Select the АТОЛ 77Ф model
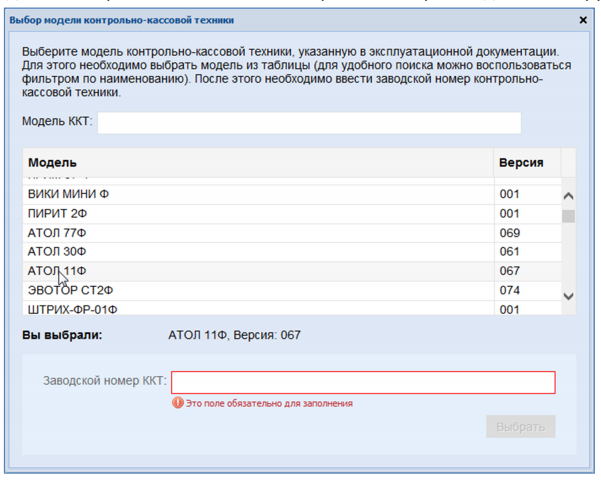This screenshot has width=601, height=486. pos(292,233)
